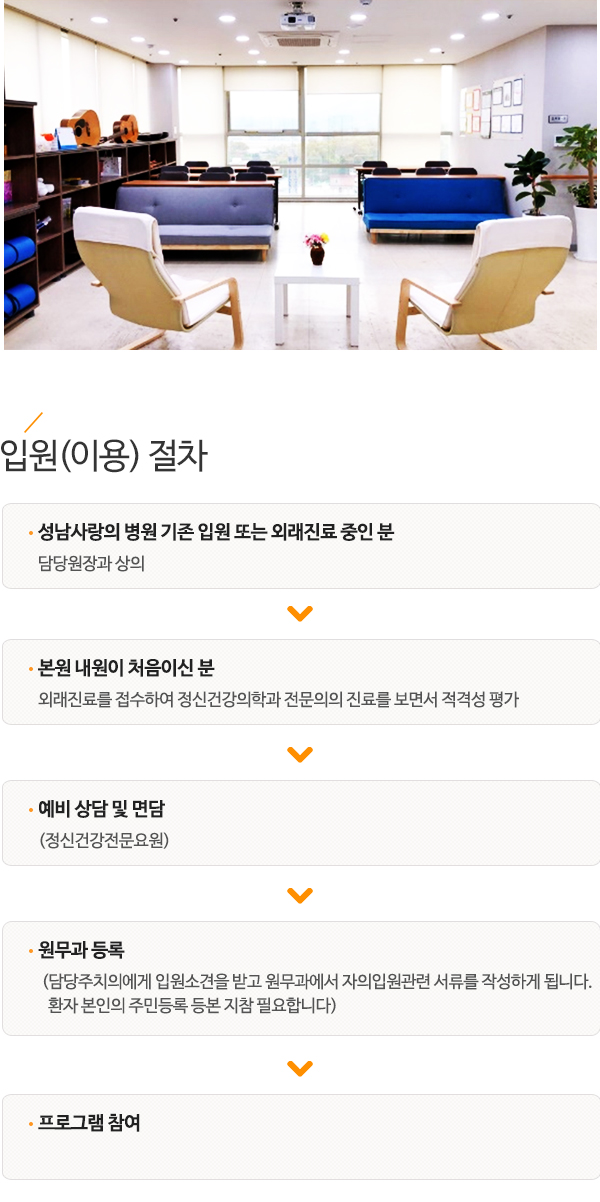600x1202 pixels.
Task: Click the down chevron above the 원무과 등록 box
Action: click(x=300, y=895)
